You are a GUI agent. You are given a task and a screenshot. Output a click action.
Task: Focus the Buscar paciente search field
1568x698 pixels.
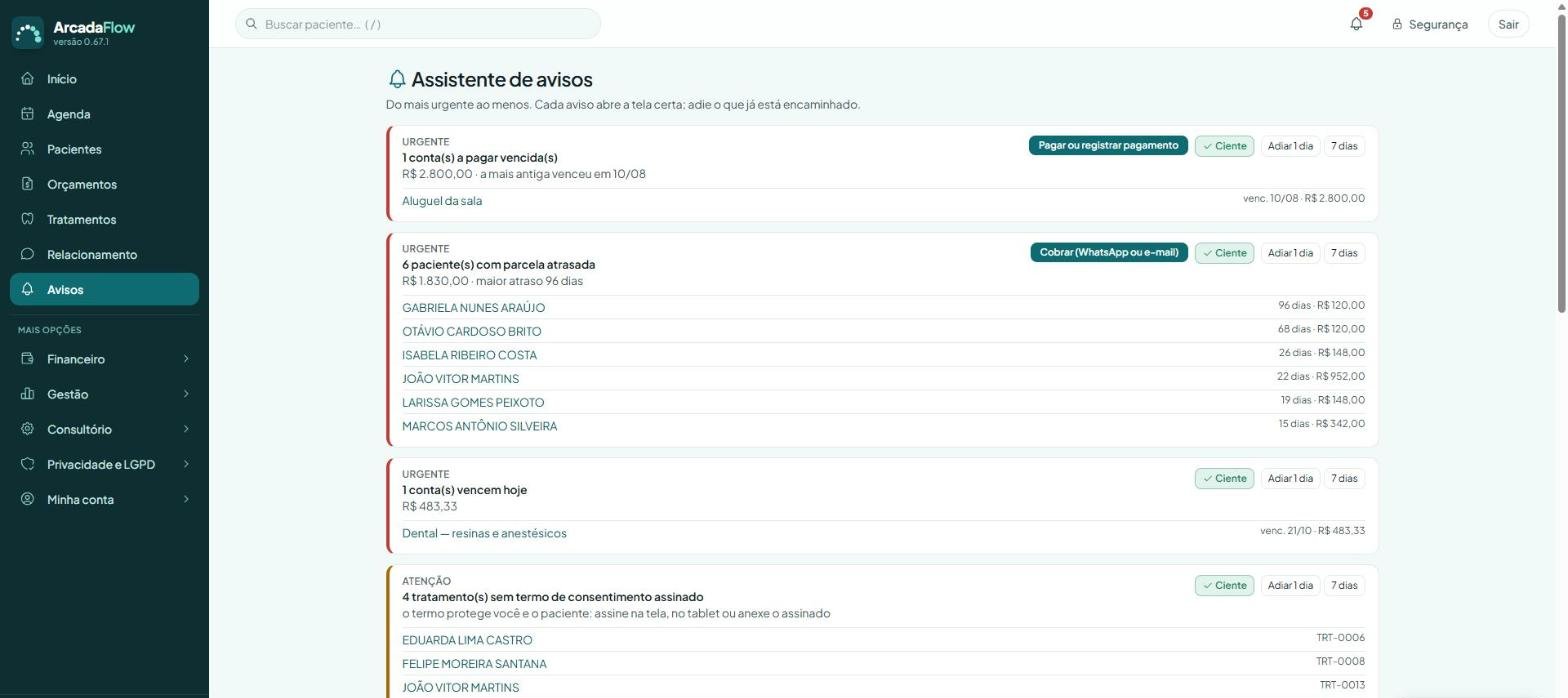point(418,24)
